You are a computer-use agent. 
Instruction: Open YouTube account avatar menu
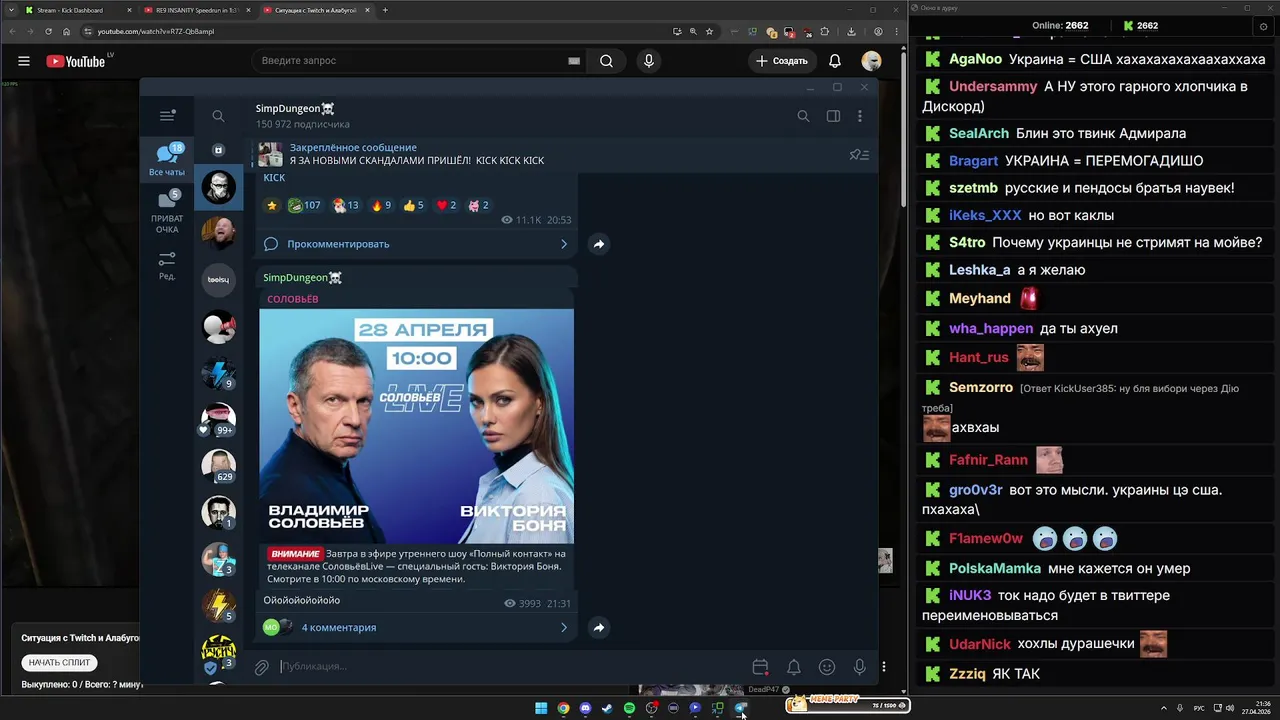[x=872, y=61]
